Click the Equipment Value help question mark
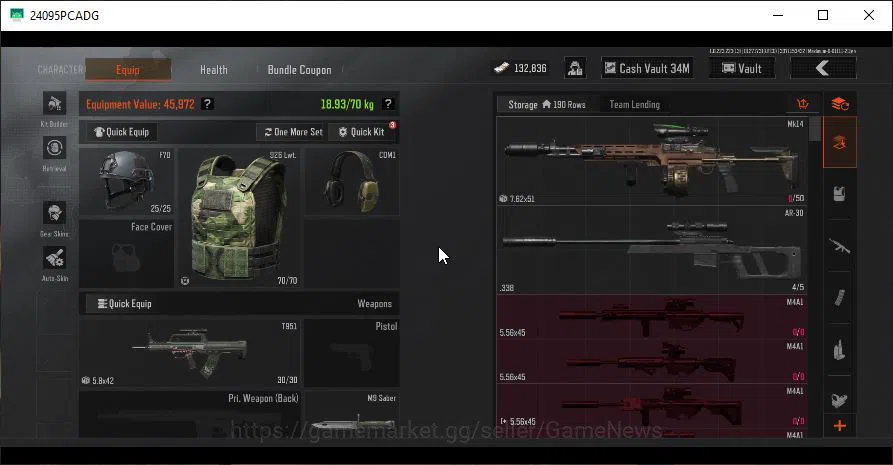 [208, 104]
